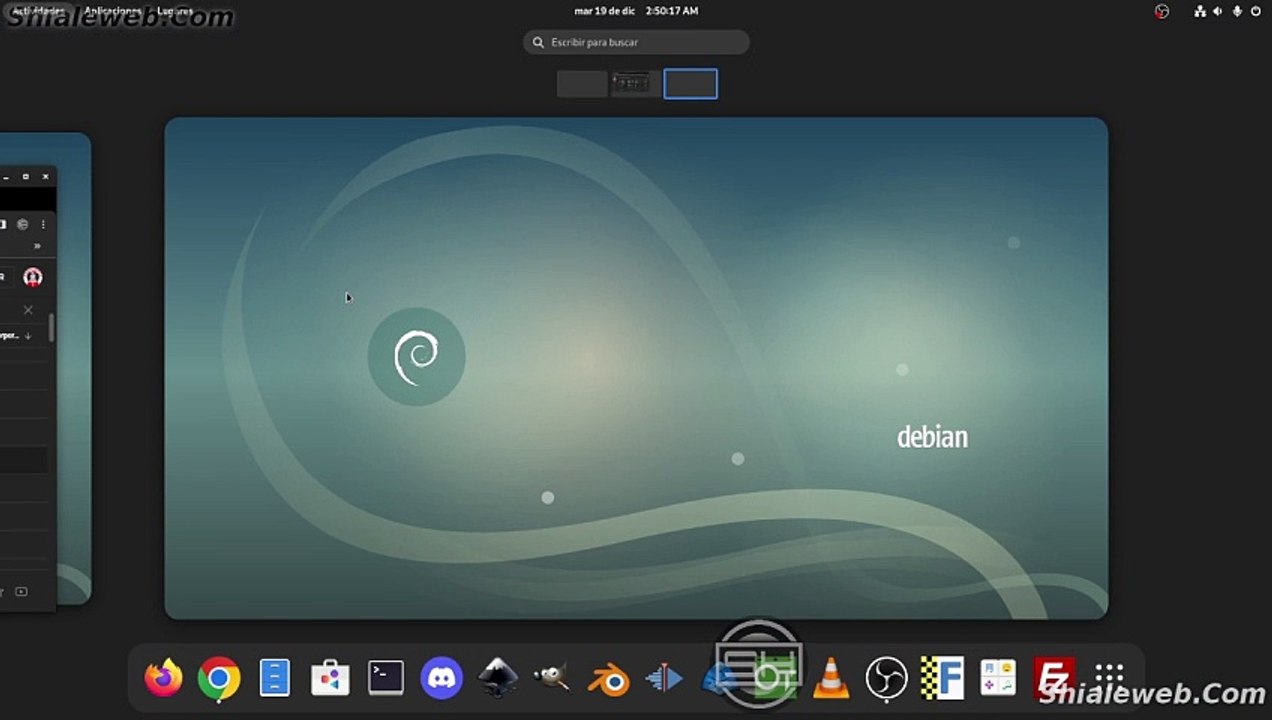1272x720 pixels.
Task: Launch the Terminal from the dock
Action: click(x=386, y=678)
